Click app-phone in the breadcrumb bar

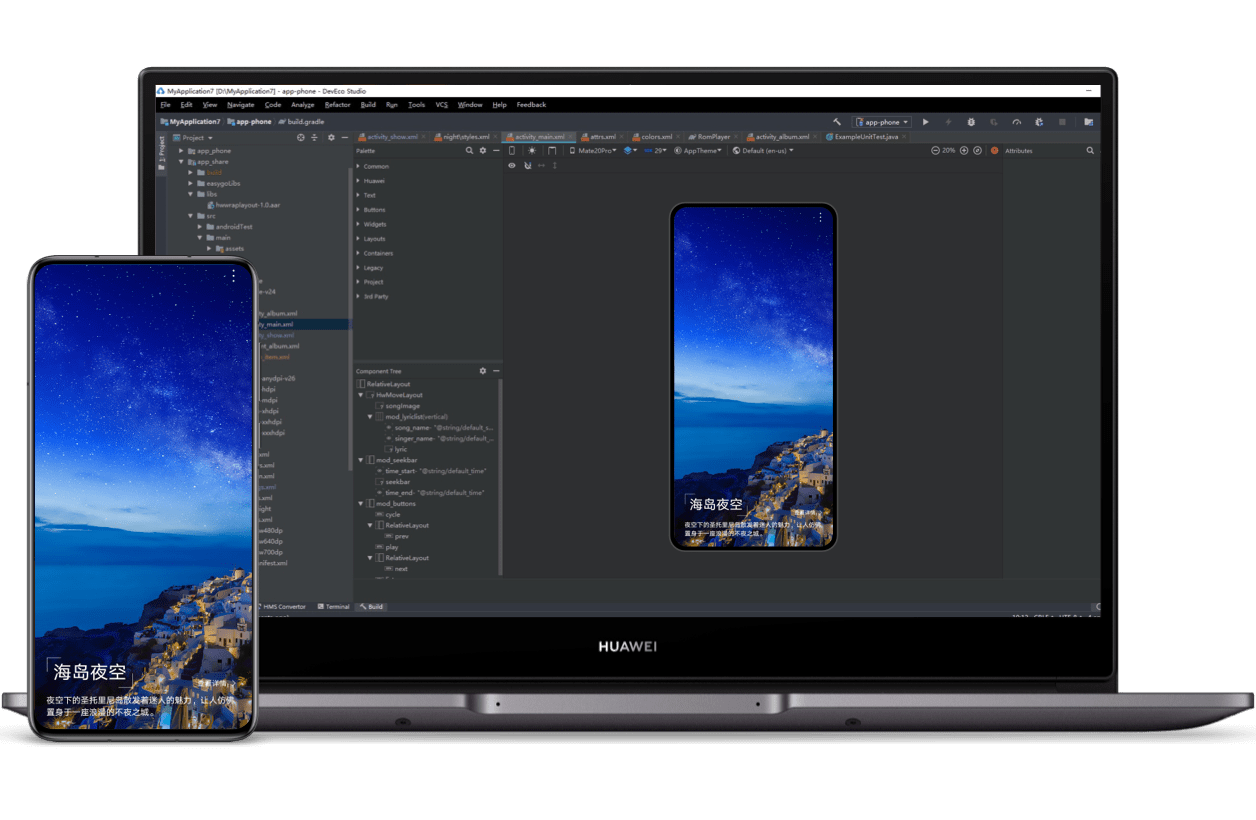tap(253, 122)
